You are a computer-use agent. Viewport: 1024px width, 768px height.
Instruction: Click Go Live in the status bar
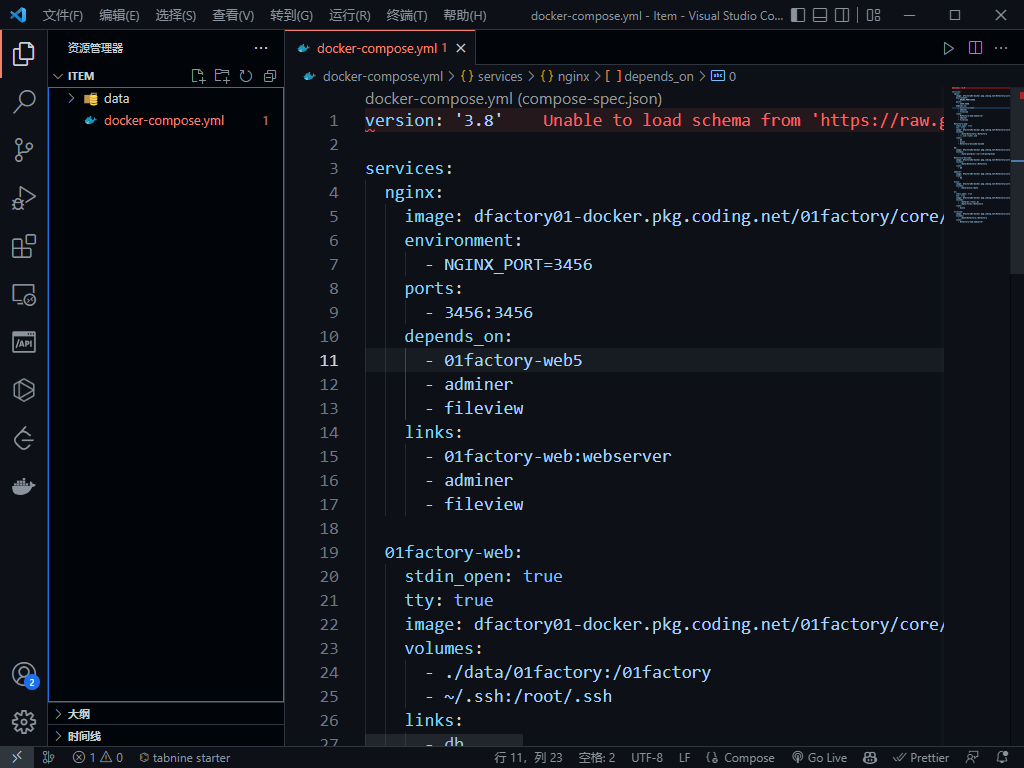point(819,757)
